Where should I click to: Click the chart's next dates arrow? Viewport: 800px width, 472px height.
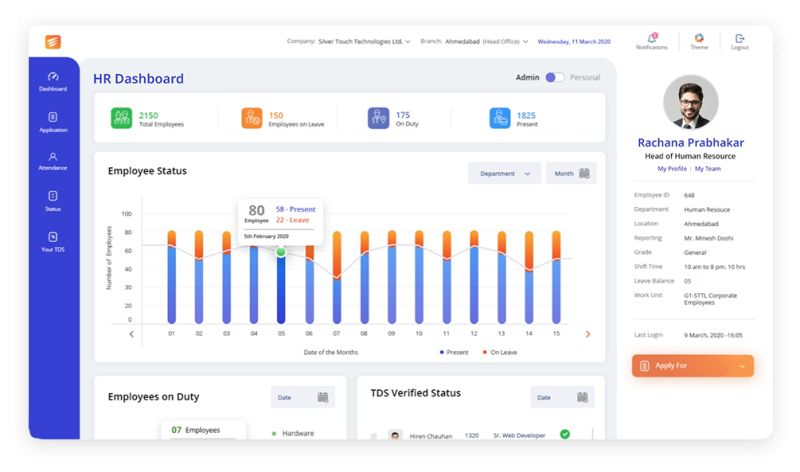click(588, 334)
